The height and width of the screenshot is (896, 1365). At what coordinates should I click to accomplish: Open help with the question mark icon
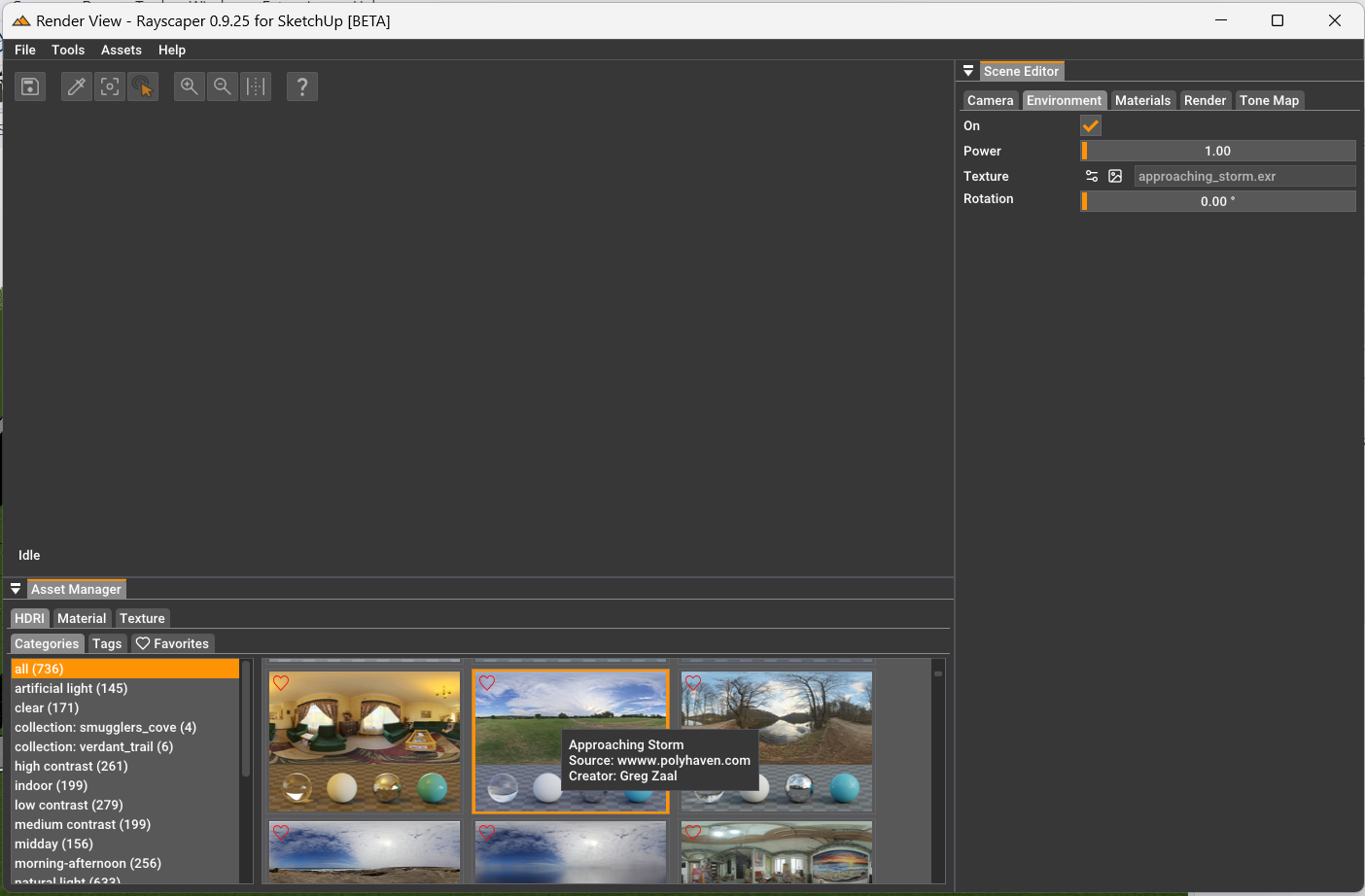click(302, 86)
